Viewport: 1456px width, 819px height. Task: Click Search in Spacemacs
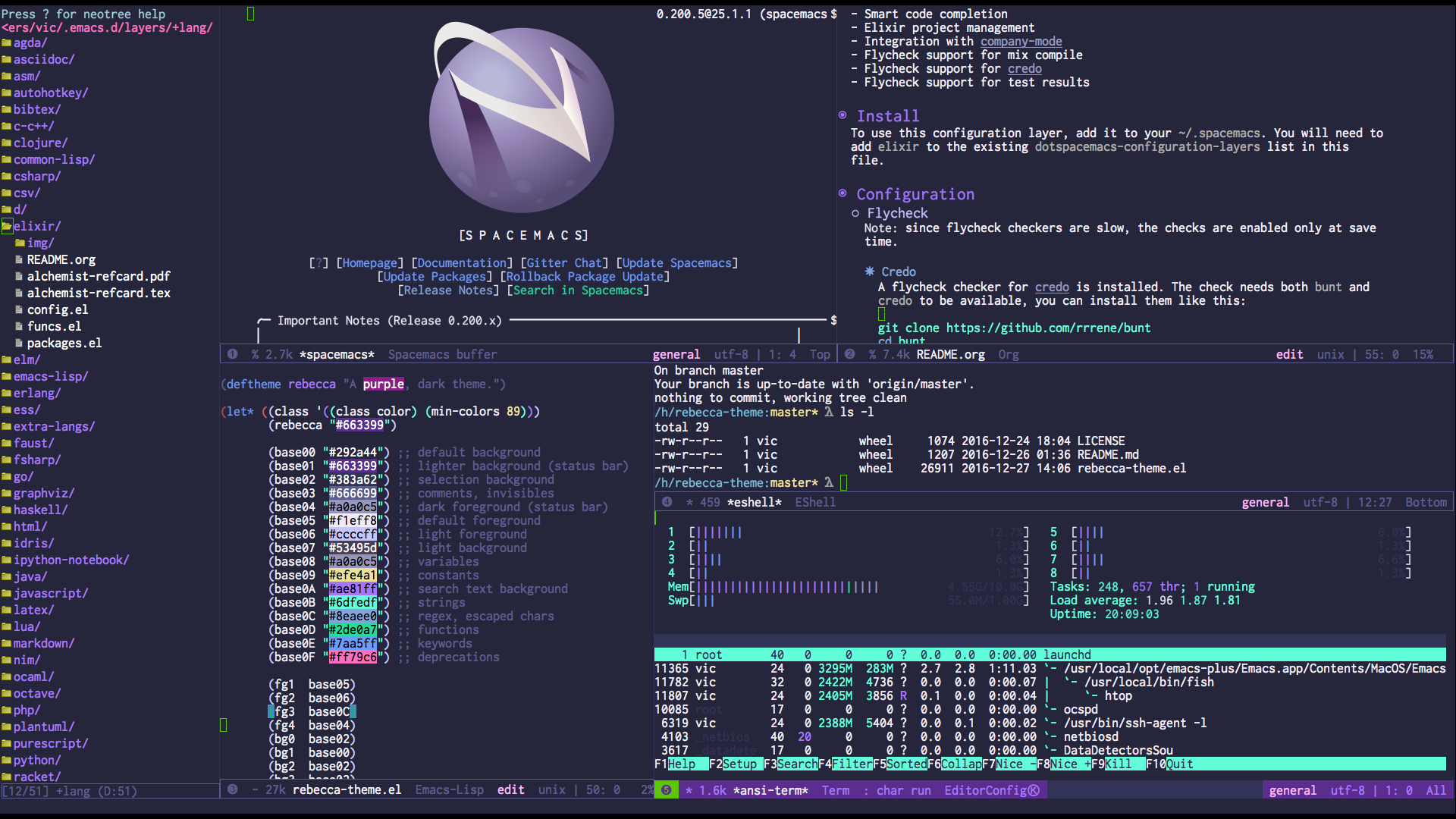coord(578,290)
